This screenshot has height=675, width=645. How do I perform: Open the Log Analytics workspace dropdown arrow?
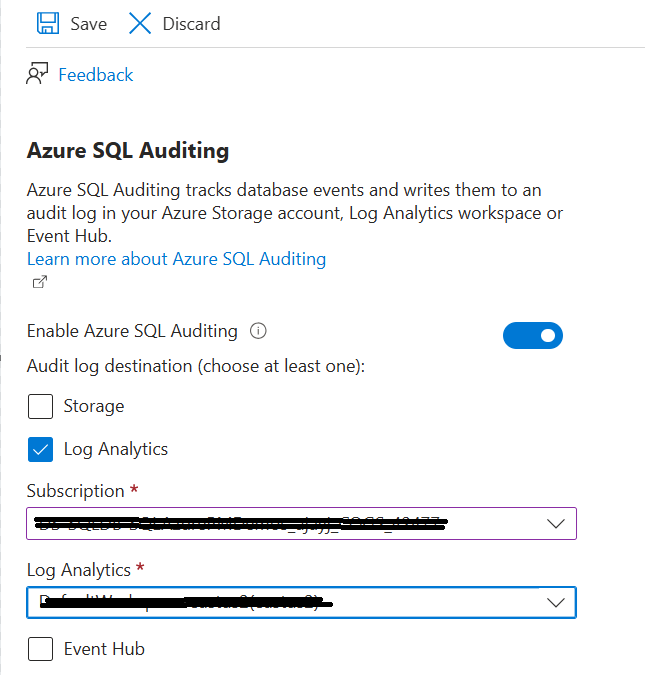(556, 602)
